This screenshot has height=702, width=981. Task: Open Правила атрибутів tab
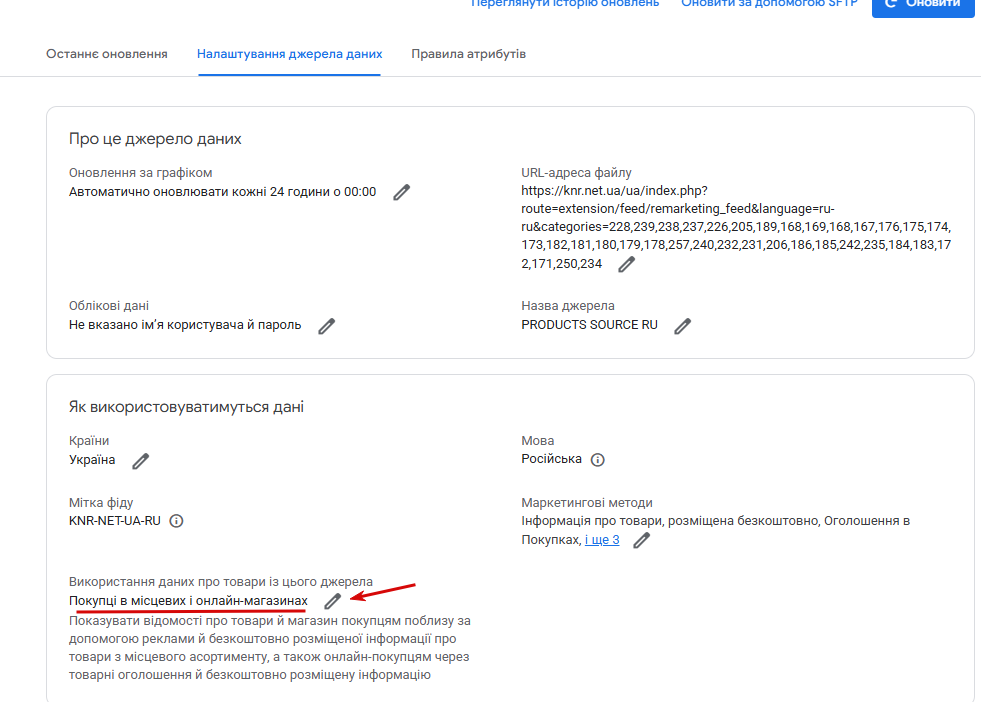click(469, 54)
